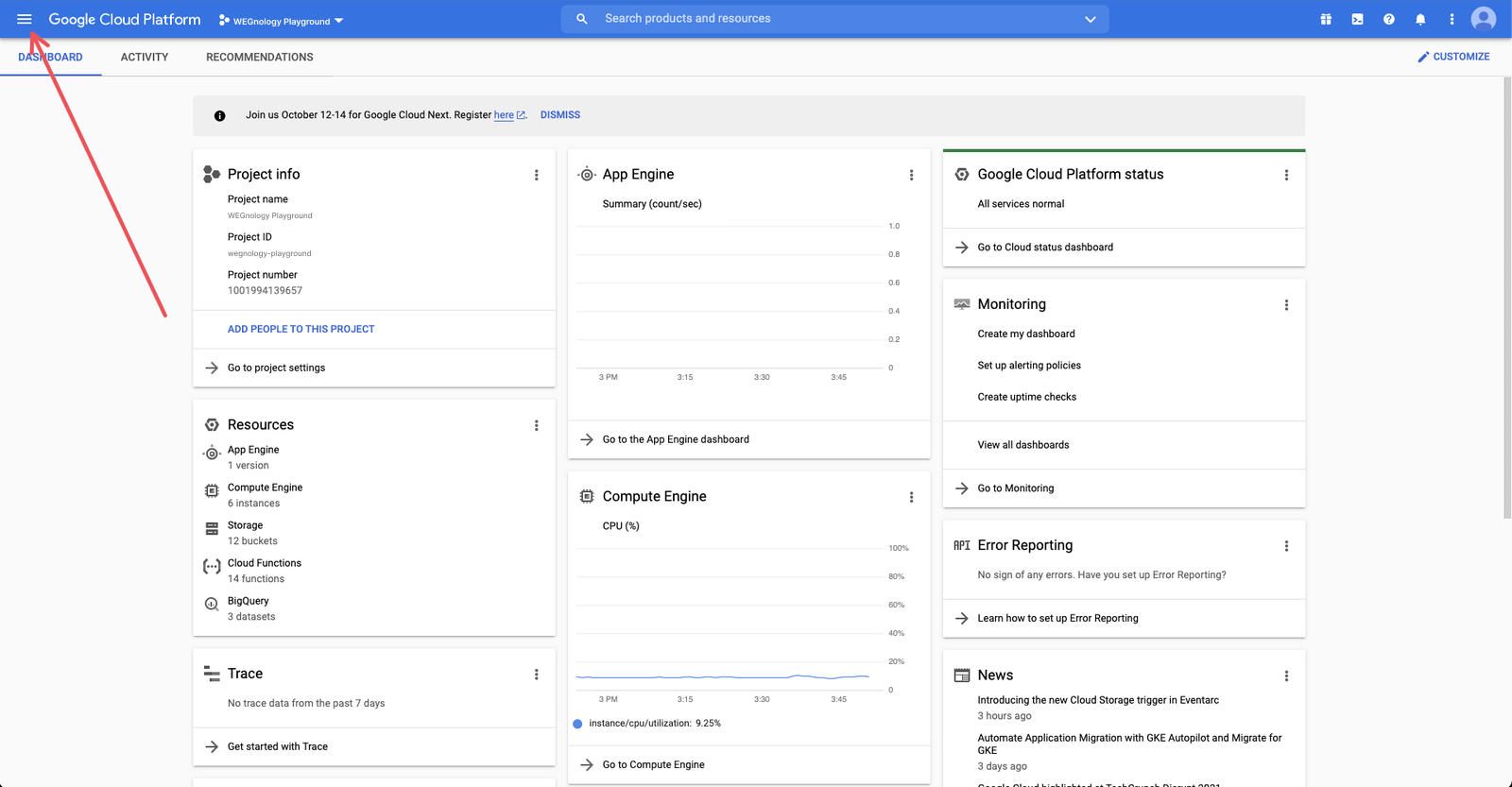The height and width of the screenshot is (787, 1512).
Task: Open Compute Engine 6 instances resource
Action: pos(265,495)
